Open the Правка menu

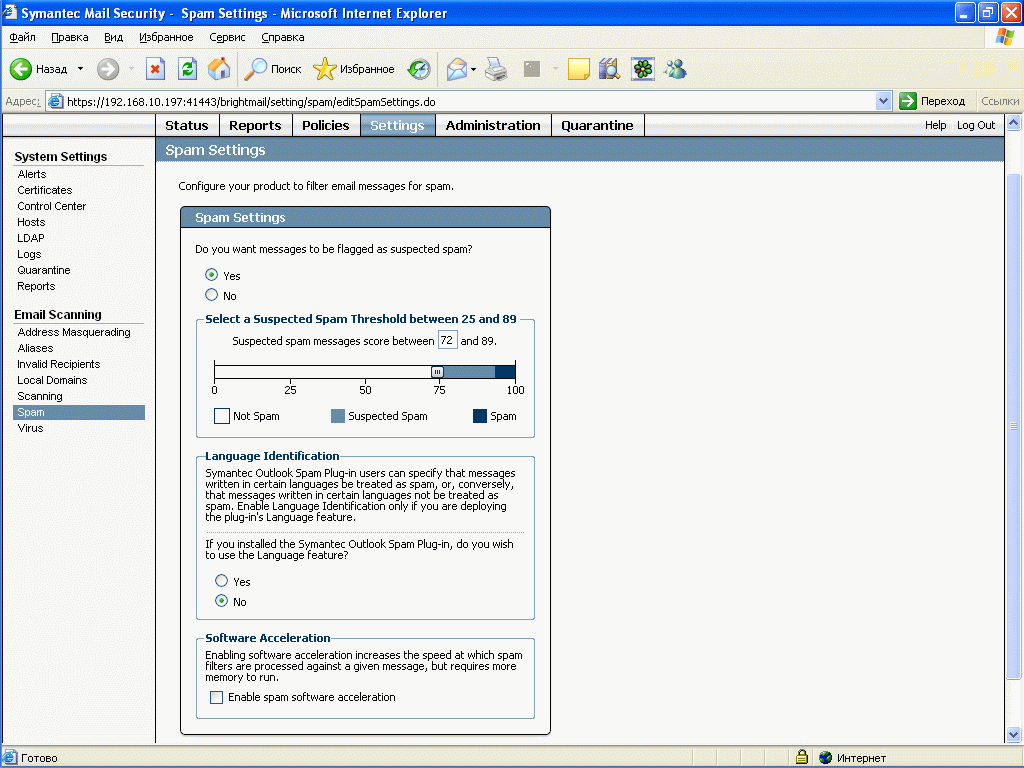coord(70,37)
